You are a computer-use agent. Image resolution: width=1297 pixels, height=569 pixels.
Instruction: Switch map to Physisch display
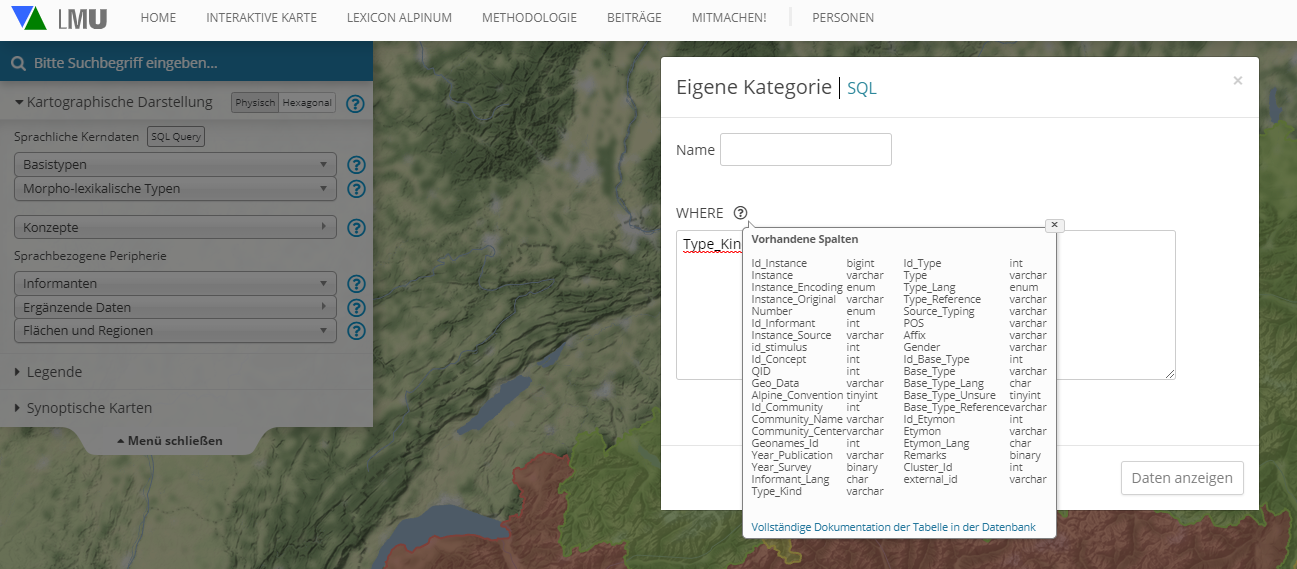255,103
